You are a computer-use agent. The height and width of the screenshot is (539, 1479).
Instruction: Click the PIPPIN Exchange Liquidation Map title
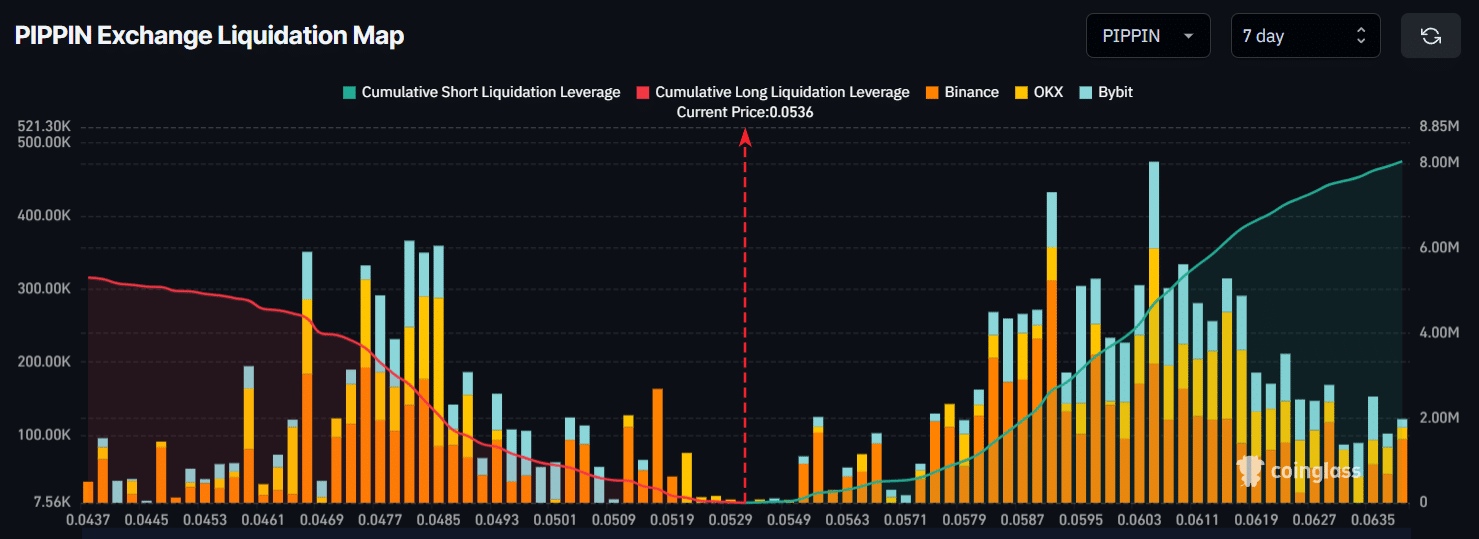(x=209, y=36)
